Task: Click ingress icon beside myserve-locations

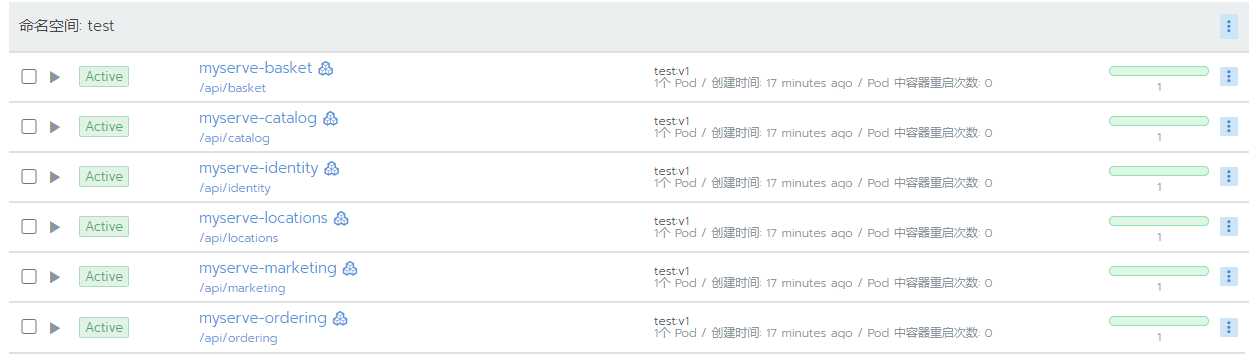Action: [341, 219]
